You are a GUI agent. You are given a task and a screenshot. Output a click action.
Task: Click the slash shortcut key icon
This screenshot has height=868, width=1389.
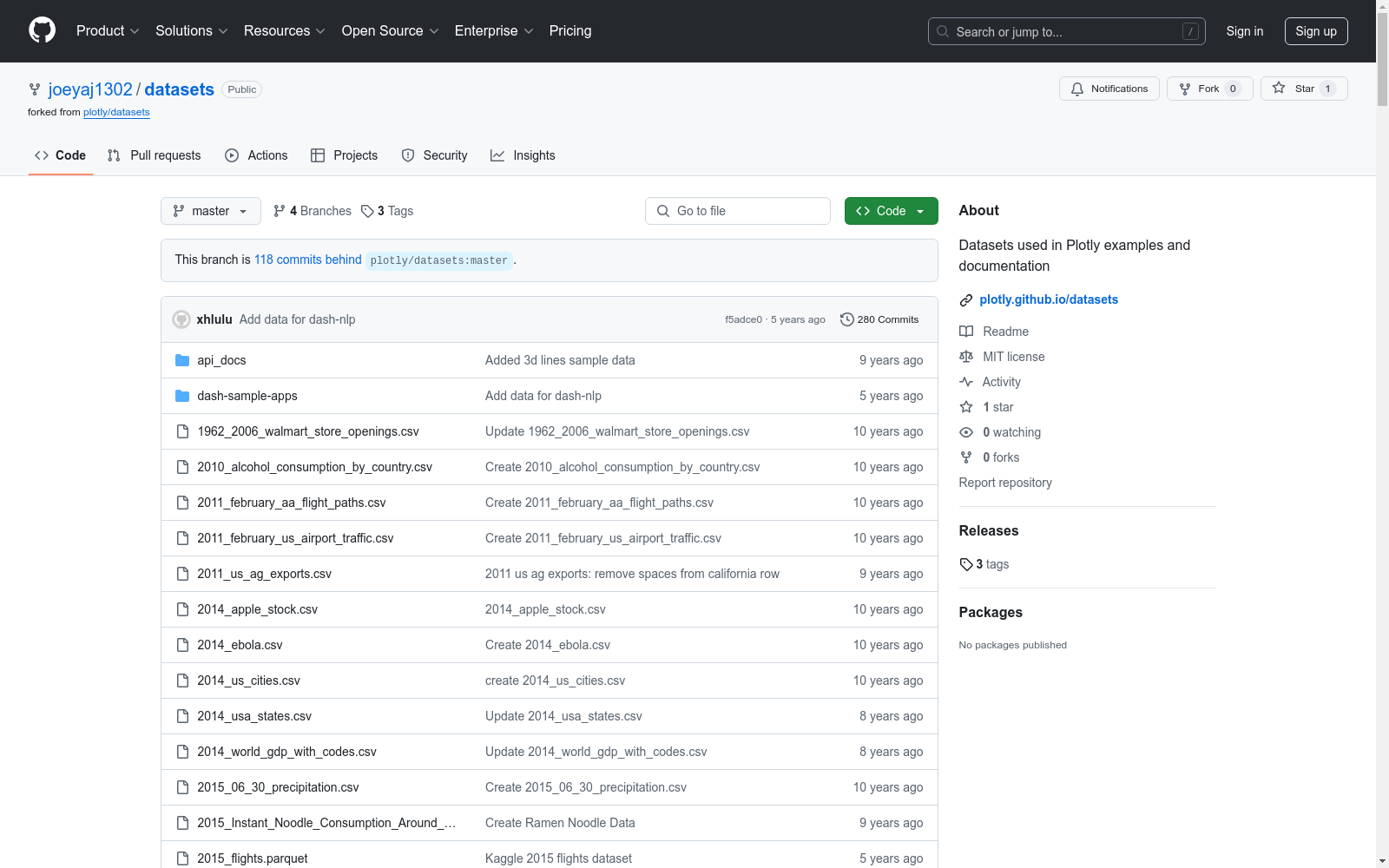pos(1191,31)
